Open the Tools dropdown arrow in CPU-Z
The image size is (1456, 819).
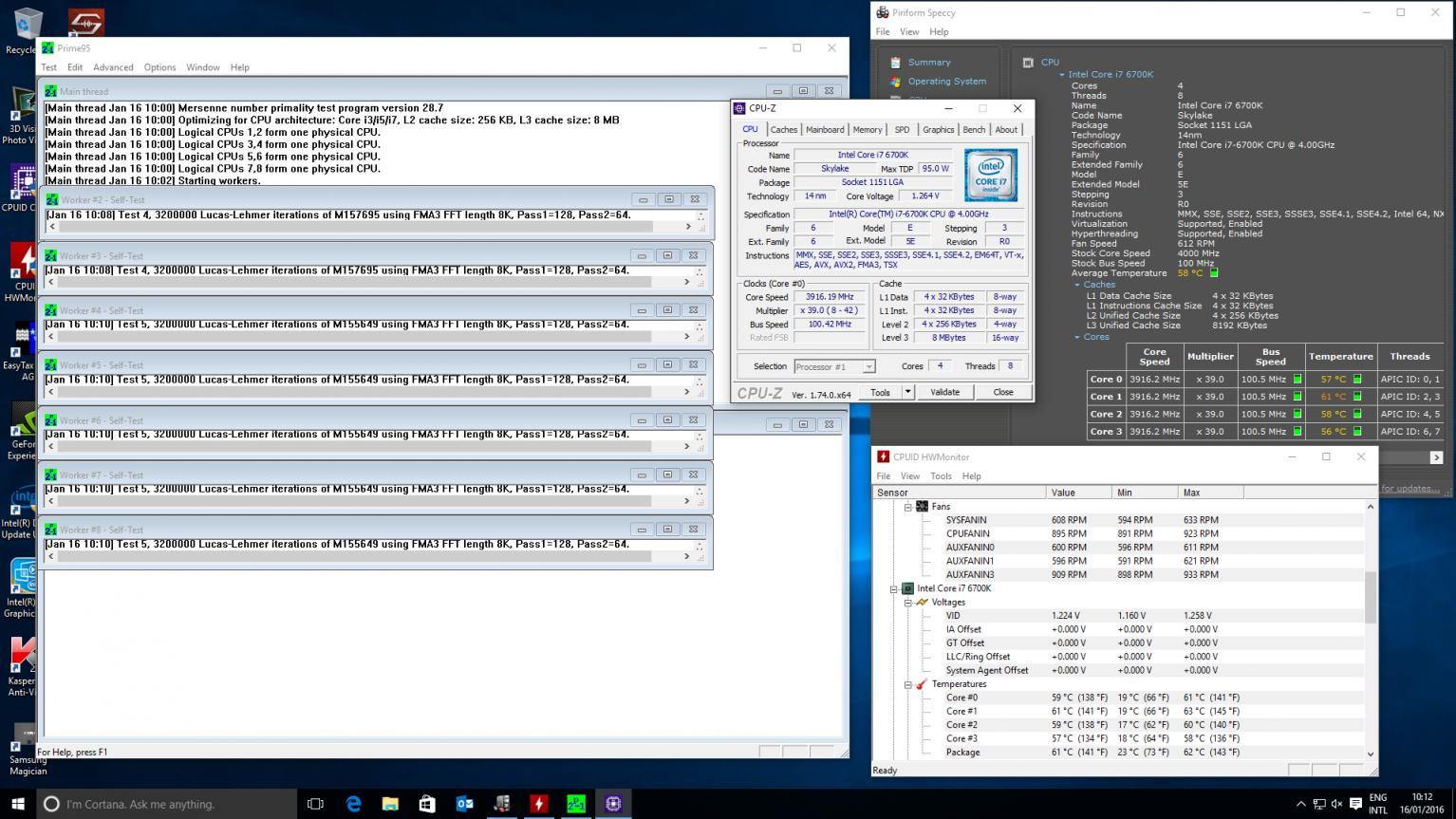[907, 392]
